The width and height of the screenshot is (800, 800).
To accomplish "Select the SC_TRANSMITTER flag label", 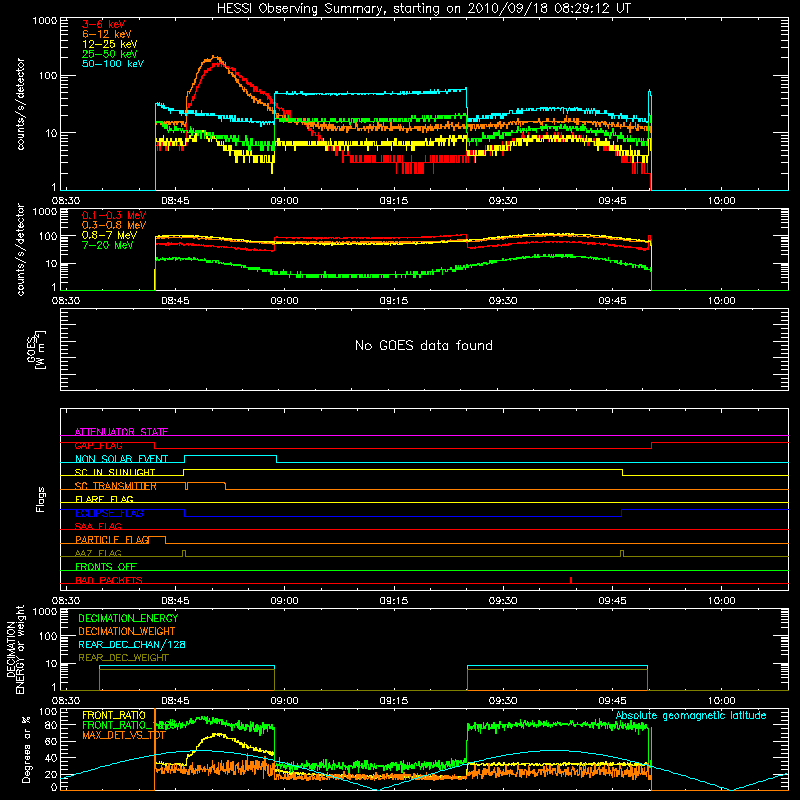I will point(116,486).
